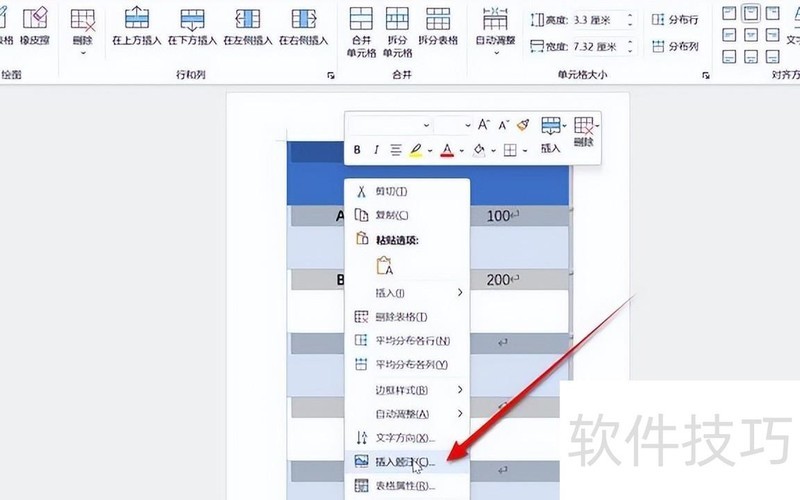This screenshot has height=500, width=800.
Task: Click the format painter brush icon
Action: point(523,124)
